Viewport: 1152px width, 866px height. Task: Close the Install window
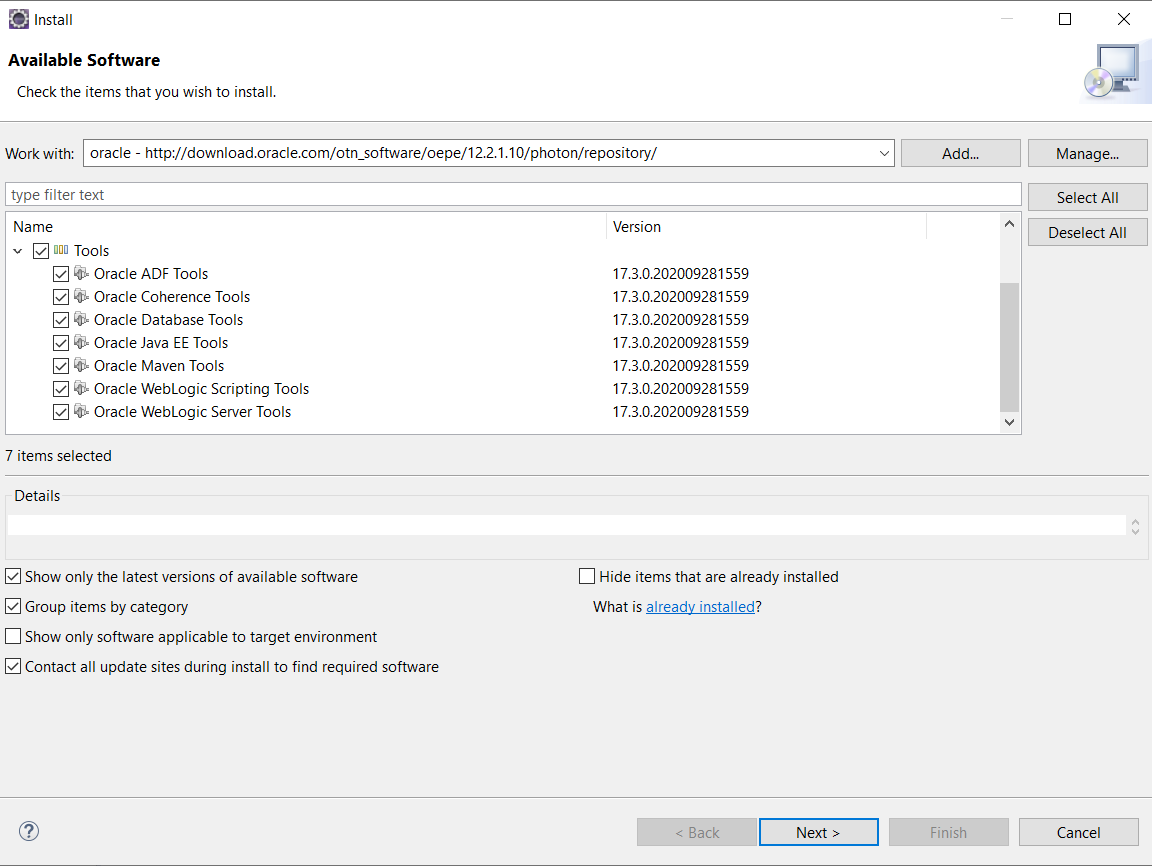pyautogui.click(x=1123, y=19)
